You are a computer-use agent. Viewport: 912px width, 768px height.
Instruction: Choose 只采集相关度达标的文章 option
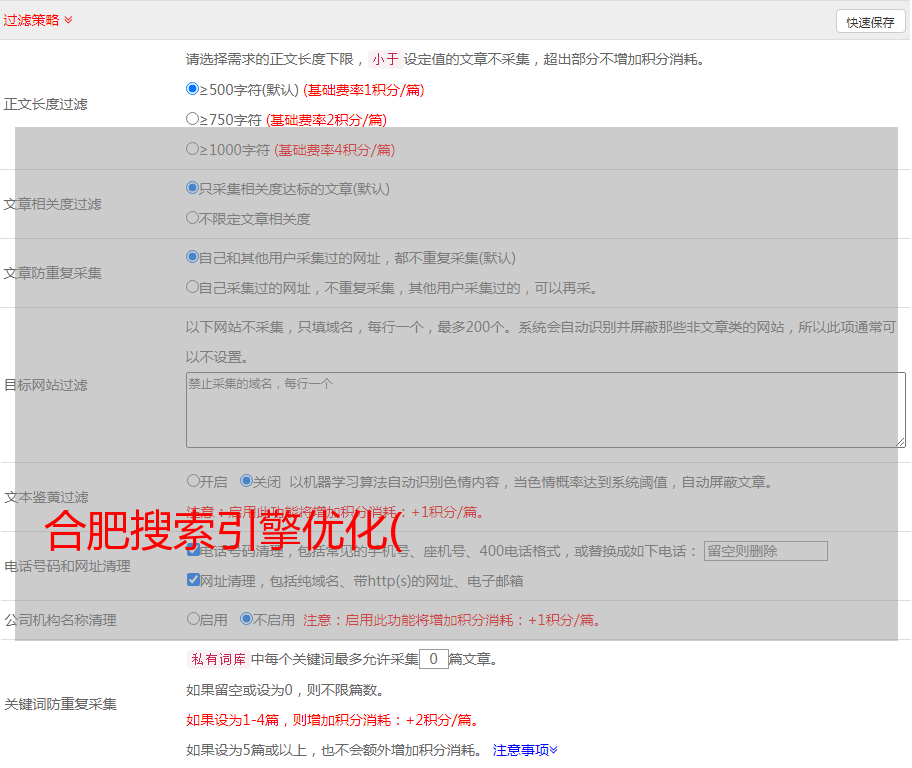[193, 188]
